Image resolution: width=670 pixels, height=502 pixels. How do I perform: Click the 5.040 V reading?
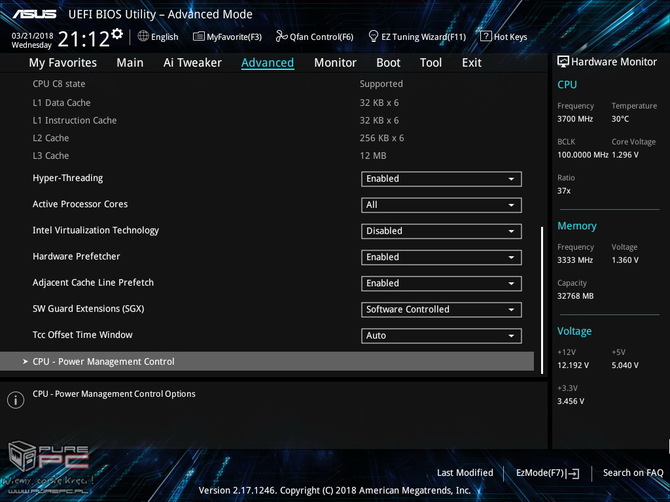pos(625,365)
